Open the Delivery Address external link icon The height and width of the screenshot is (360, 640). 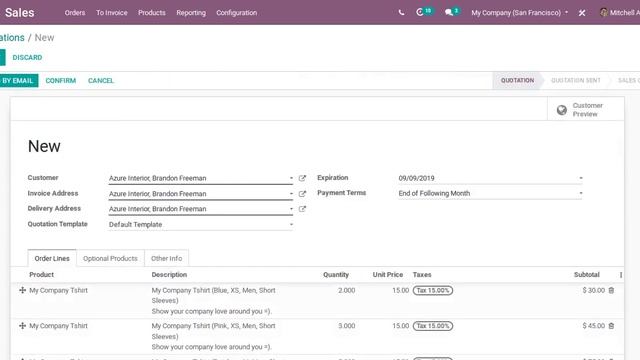[x=302, y=209]
